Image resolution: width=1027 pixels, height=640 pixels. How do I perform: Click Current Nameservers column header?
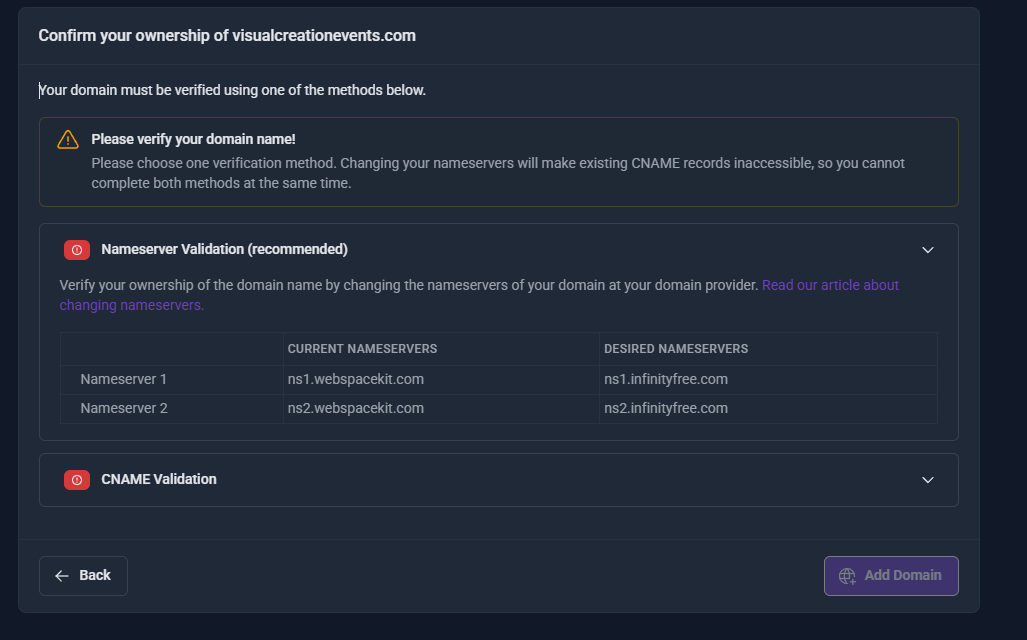coord(362,349)
